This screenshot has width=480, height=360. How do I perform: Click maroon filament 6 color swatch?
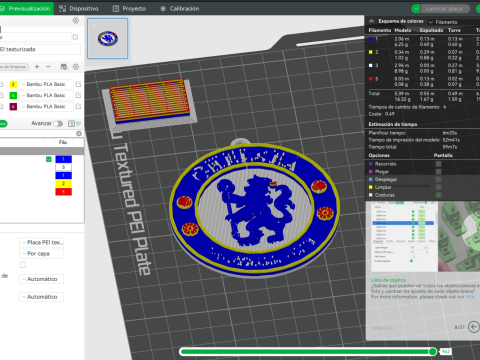click(13, 106)
